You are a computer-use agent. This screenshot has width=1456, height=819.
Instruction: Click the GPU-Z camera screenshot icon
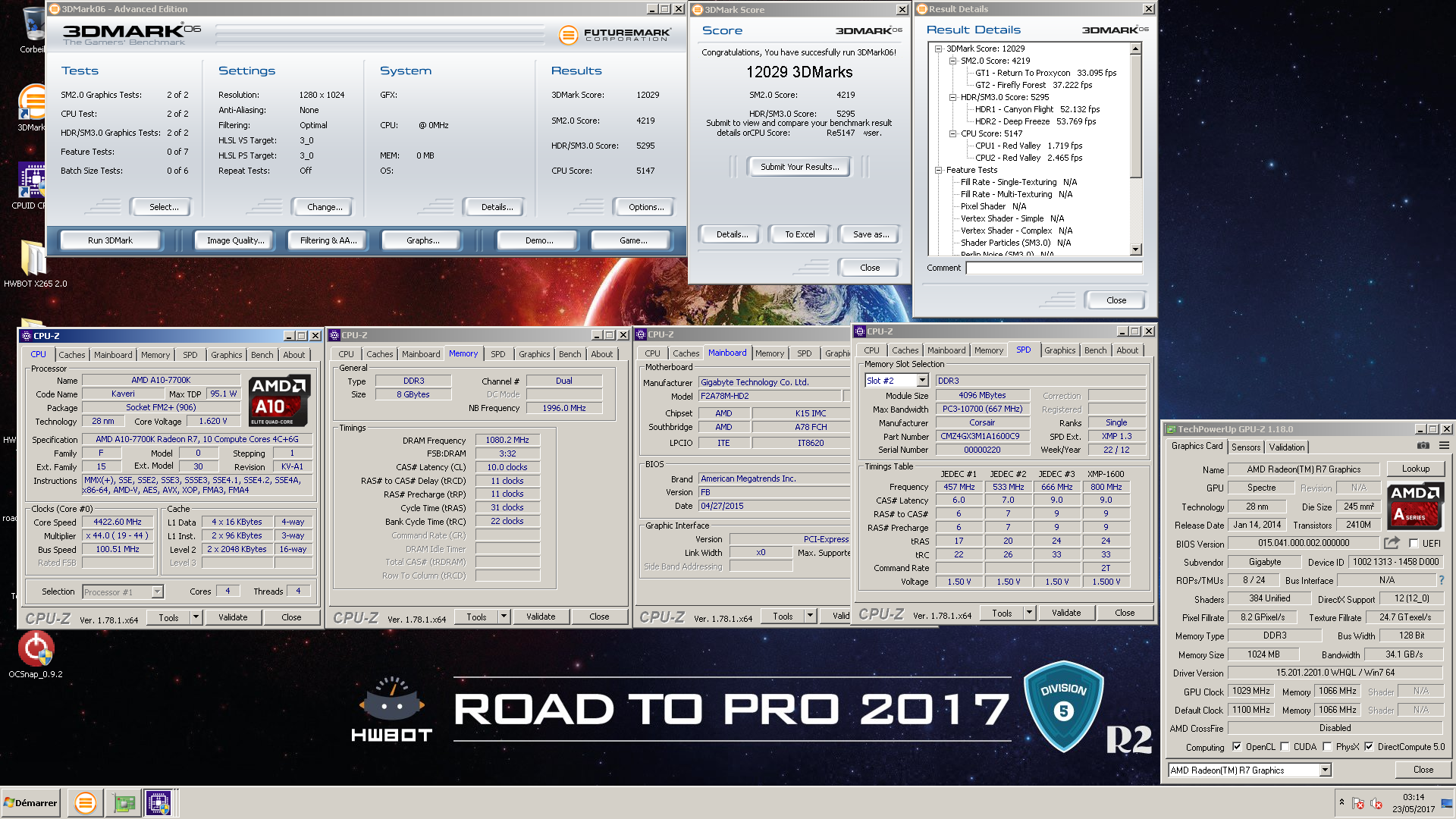[1423, 446]
